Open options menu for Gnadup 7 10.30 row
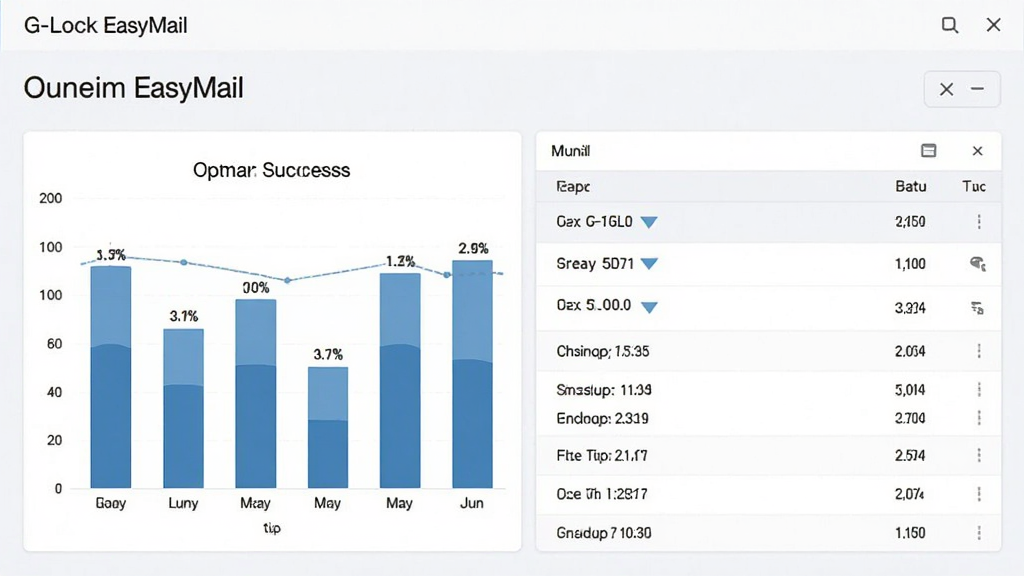 point(979,533)
